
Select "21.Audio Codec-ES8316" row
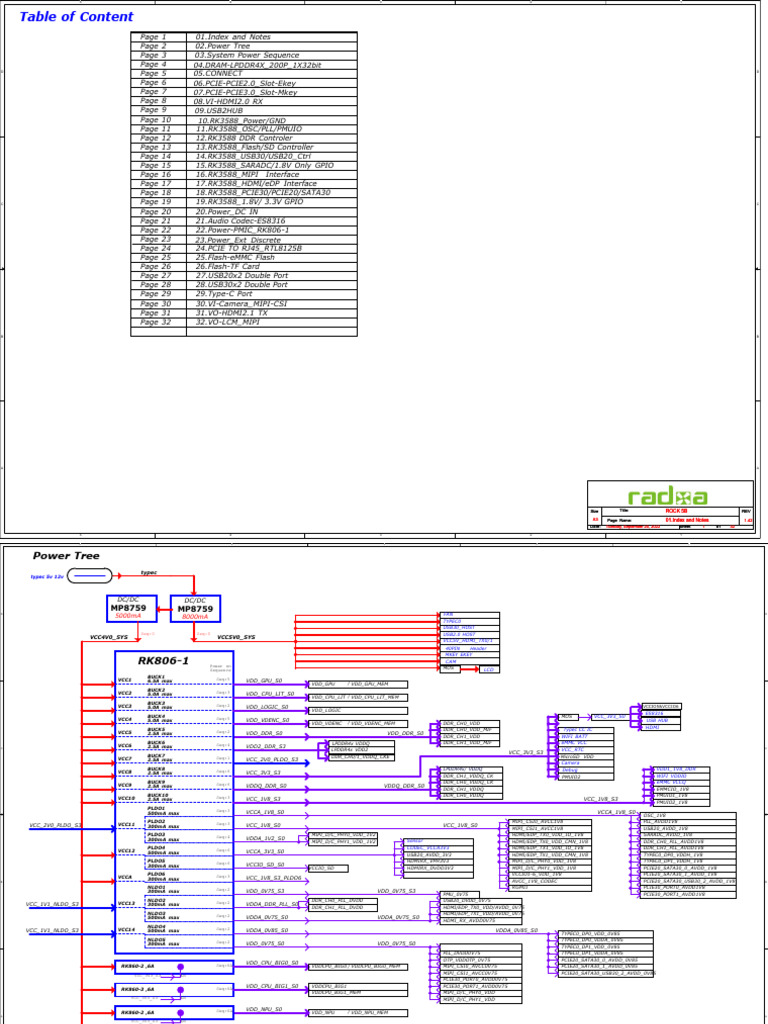point(244,221)
